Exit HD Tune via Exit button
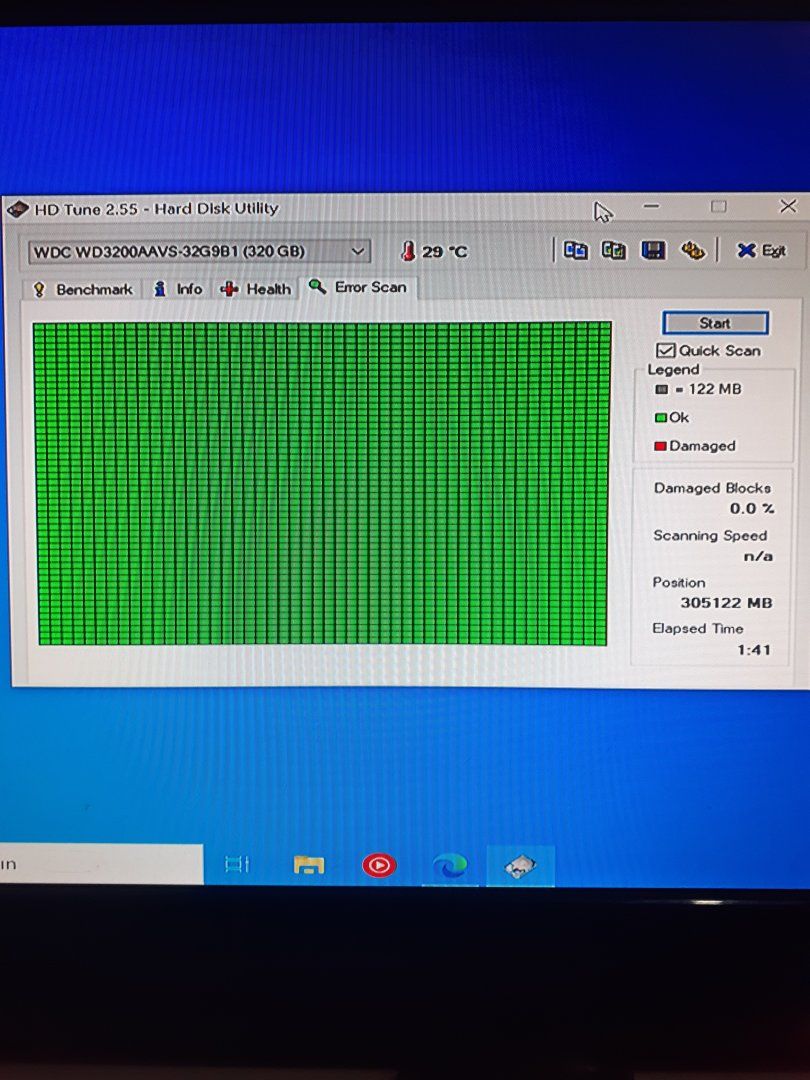810x1080 pixels. (761, 251)
